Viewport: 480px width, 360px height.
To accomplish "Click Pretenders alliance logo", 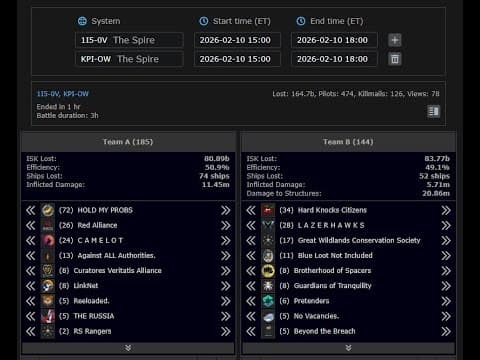I will pos(268,301).
